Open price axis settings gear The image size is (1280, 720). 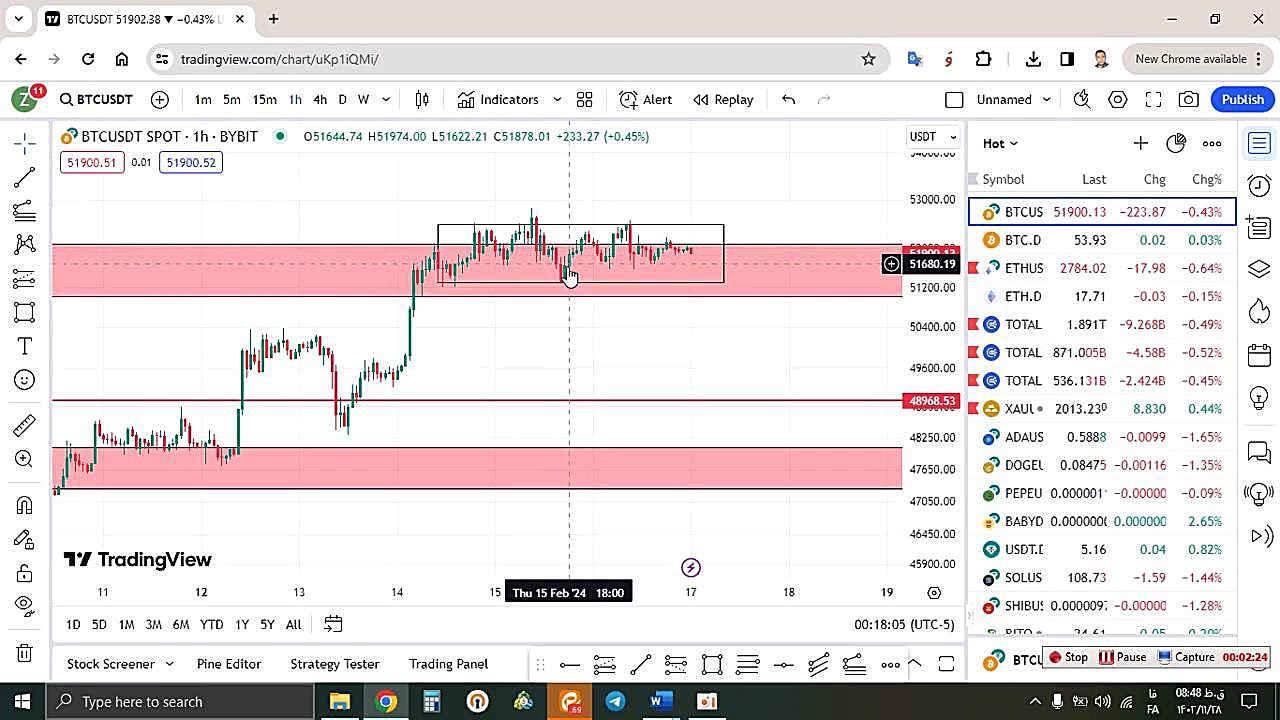pyautogui.click(x=934, y=592)
